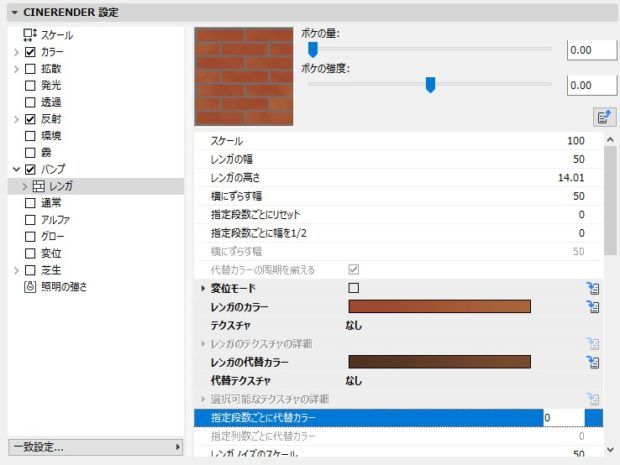The width and height of the screenshot is (620, 465).
Task: Click the brick texture preview thumbnail
Action: (x=244, y=77)
